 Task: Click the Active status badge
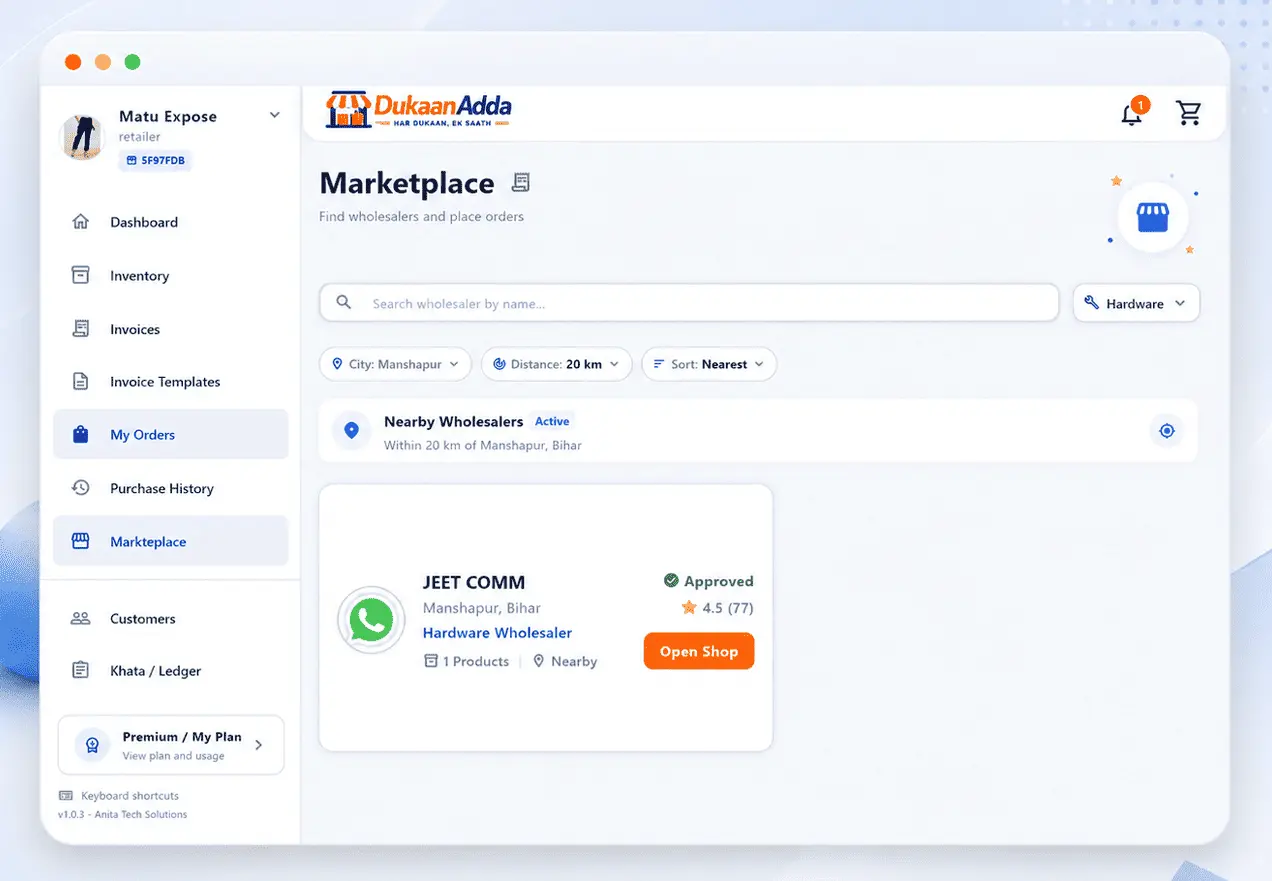click(552, 421)
